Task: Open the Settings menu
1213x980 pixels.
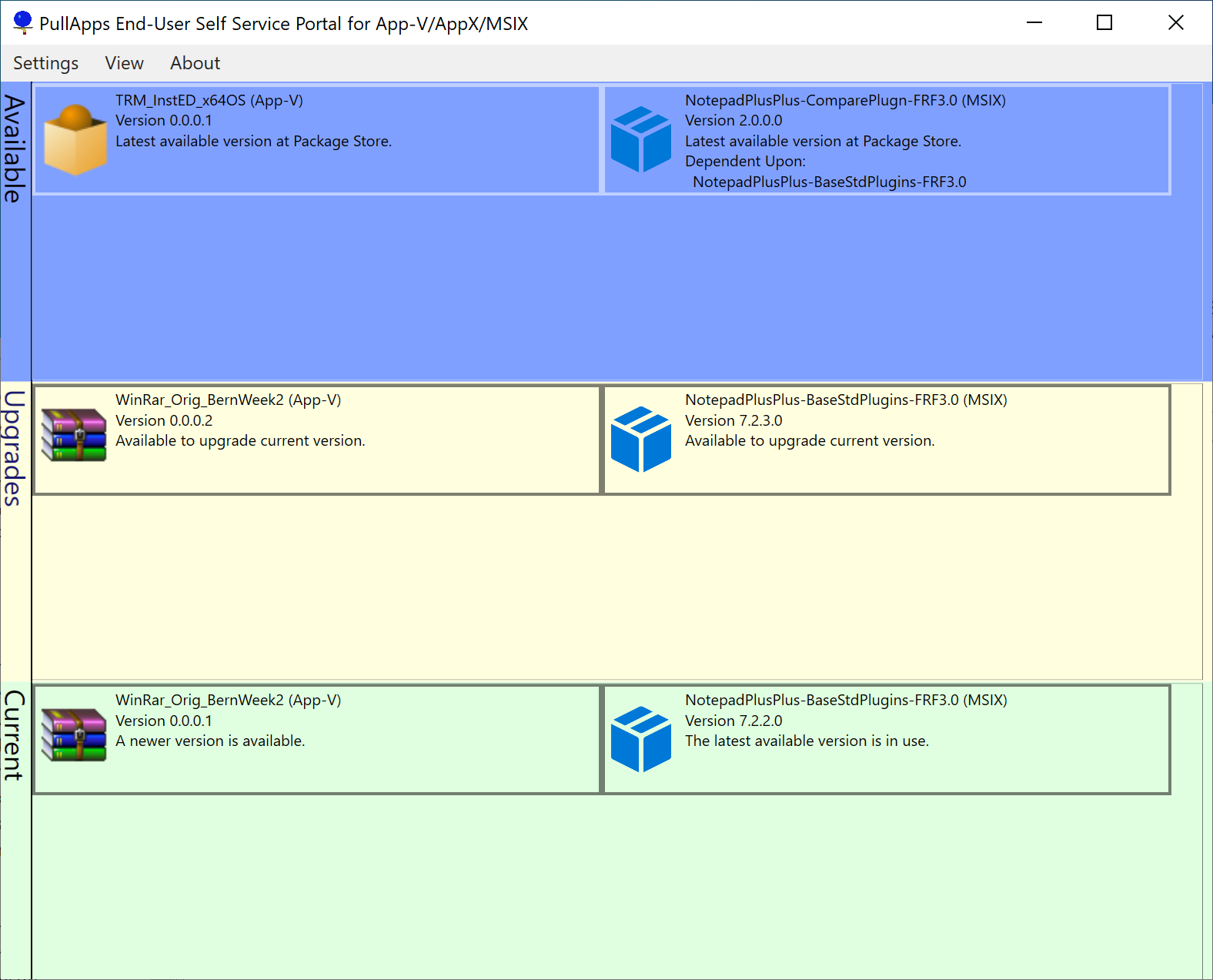Action: pos(45,63)
